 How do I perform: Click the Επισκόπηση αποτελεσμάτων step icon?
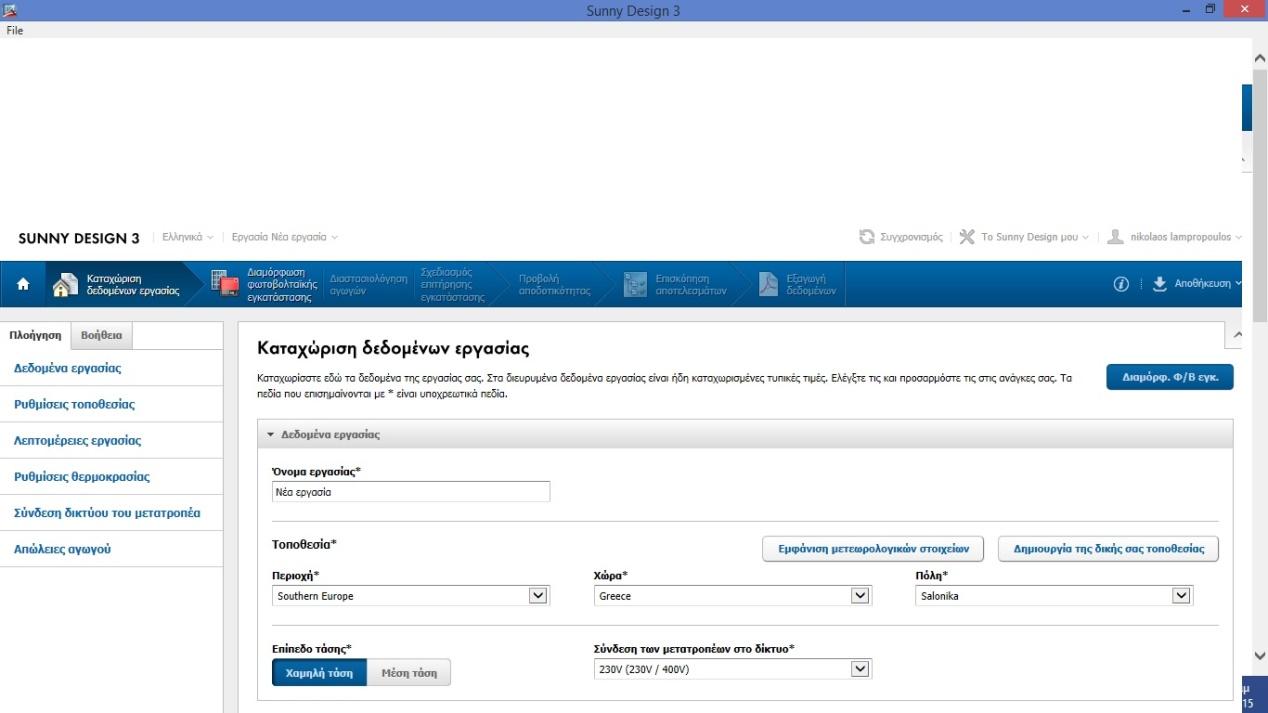tap(636, 285)
